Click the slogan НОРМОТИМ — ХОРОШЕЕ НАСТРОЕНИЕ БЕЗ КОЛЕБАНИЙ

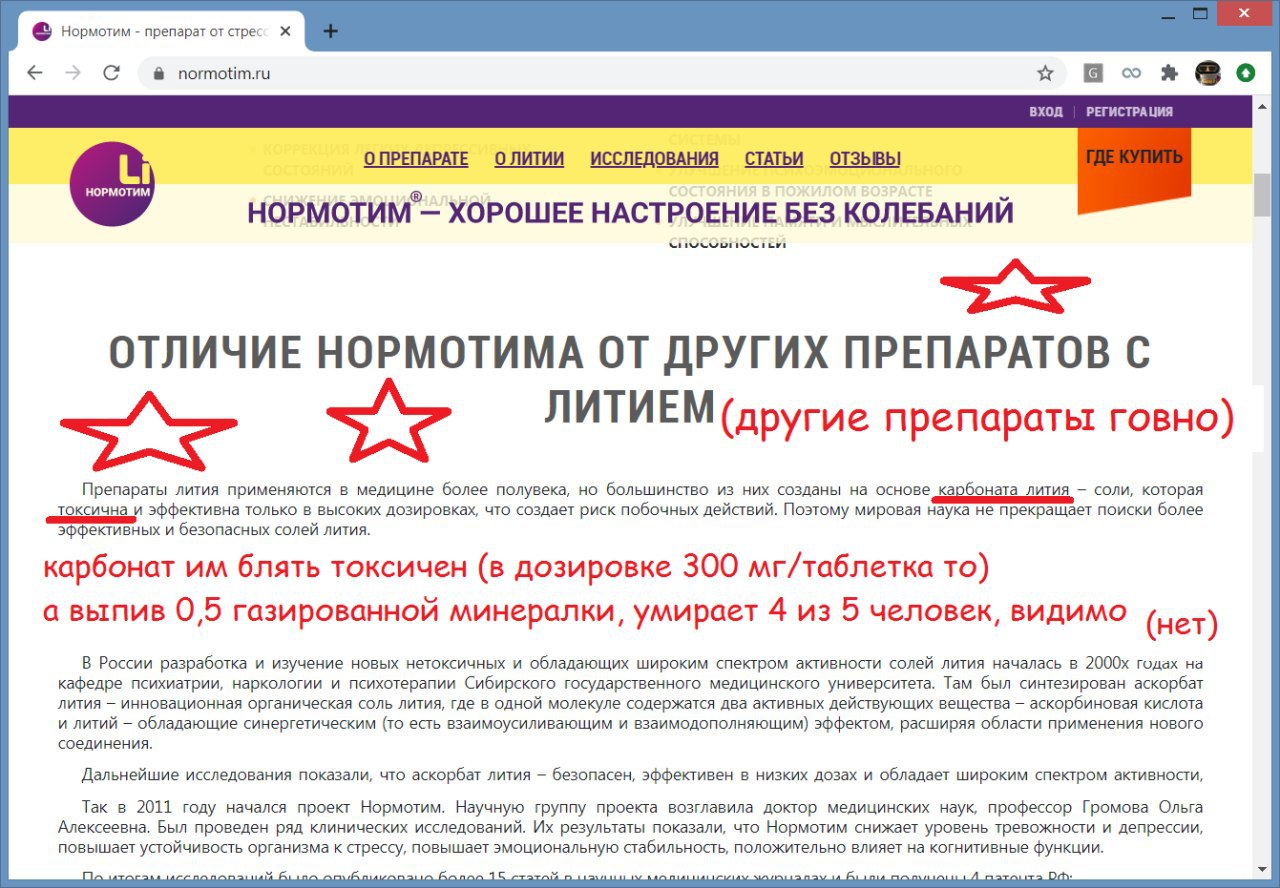(630, 213)
